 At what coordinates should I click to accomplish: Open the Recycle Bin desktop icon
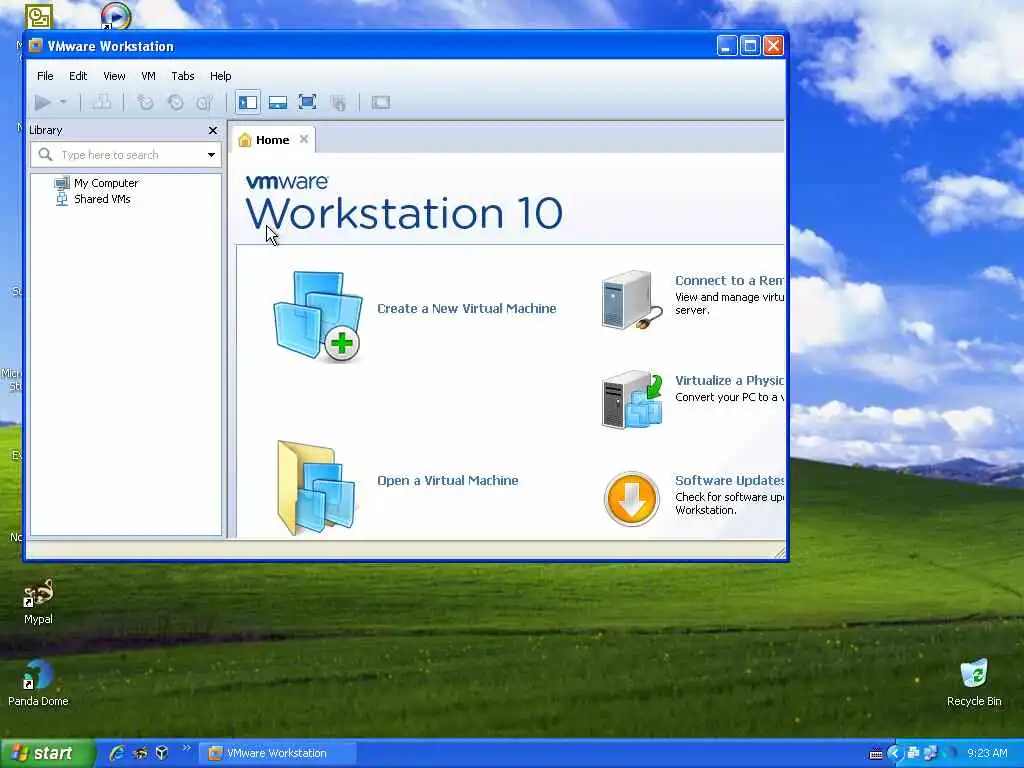(974, 683)
